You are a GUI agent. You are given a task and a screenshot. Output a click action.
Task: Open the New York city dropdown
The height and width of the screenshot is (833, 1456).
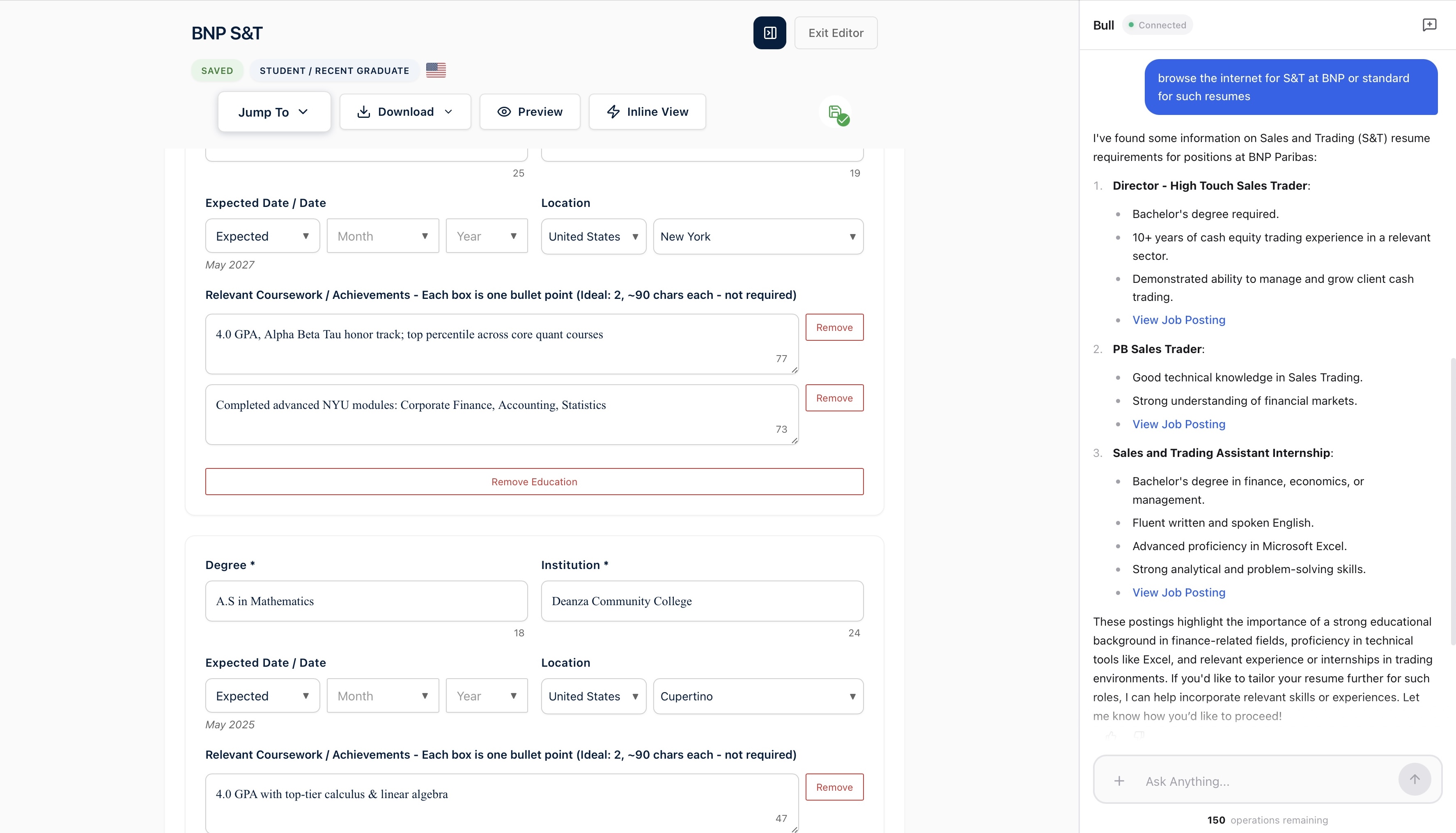click(758, 236)
